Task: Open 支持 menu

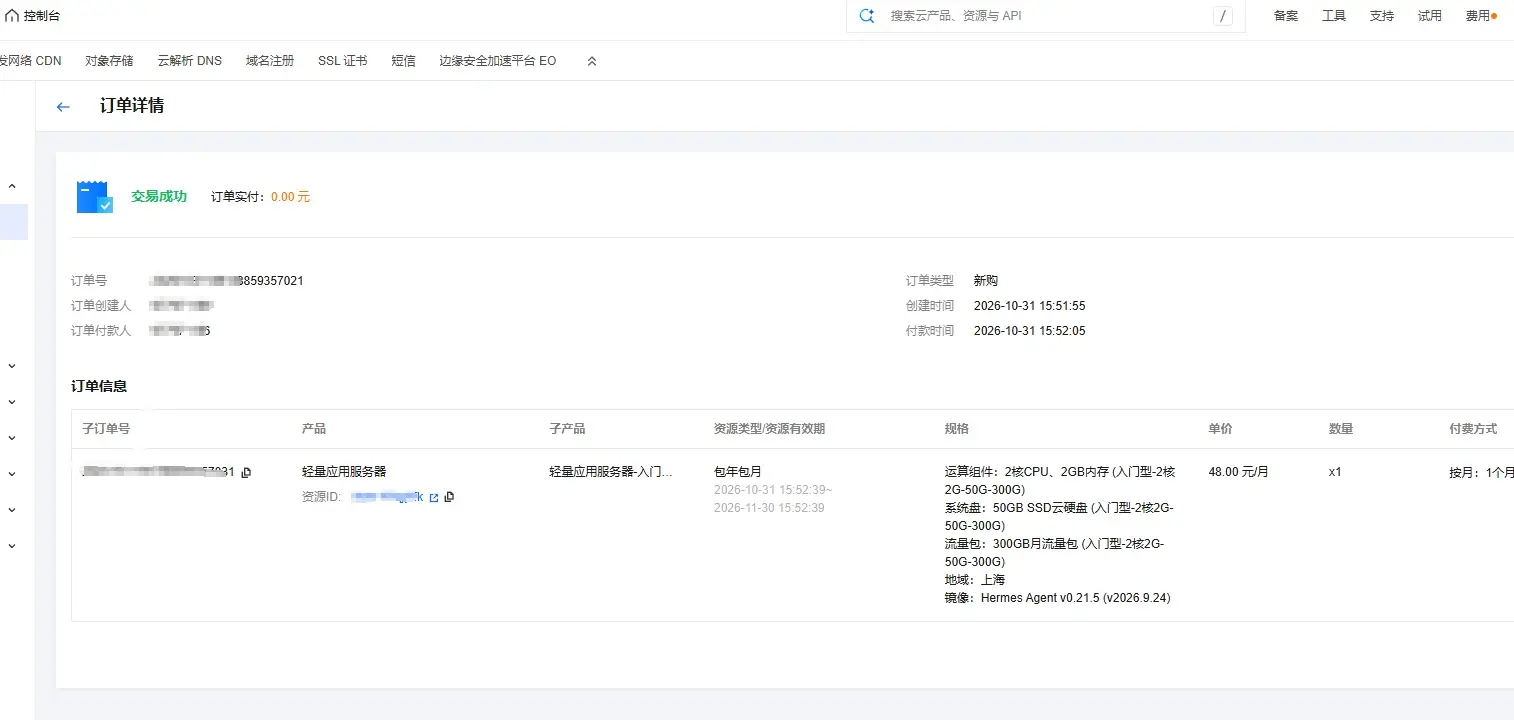Action: click(x=1382, y=16)
